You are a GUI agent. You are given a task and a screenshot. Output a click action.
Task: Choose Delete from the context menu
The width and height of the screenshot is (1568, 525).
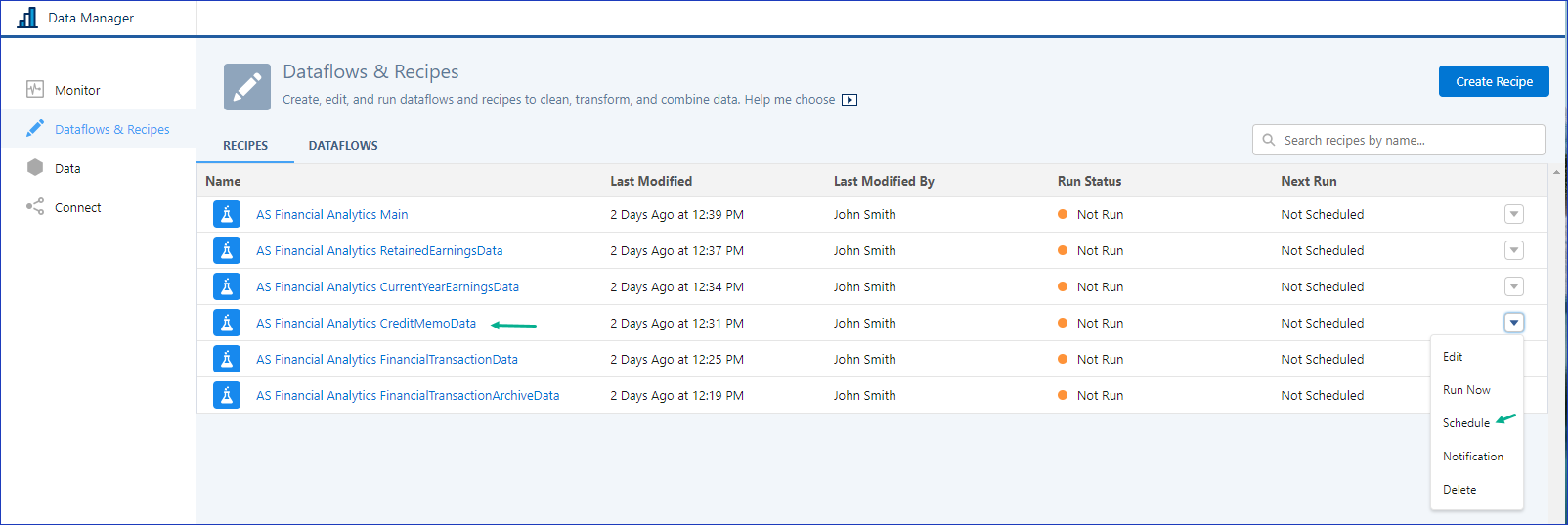coord(1459,490)
